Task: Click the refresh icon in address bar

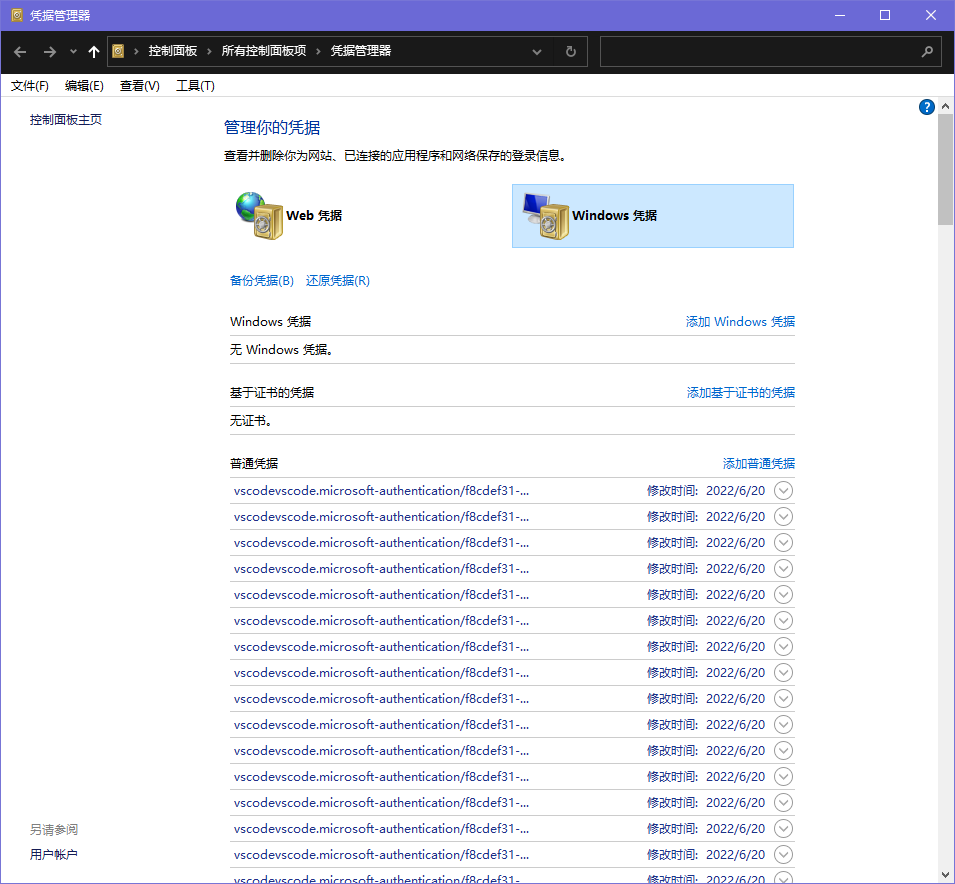Action: (x=570, y=51)
